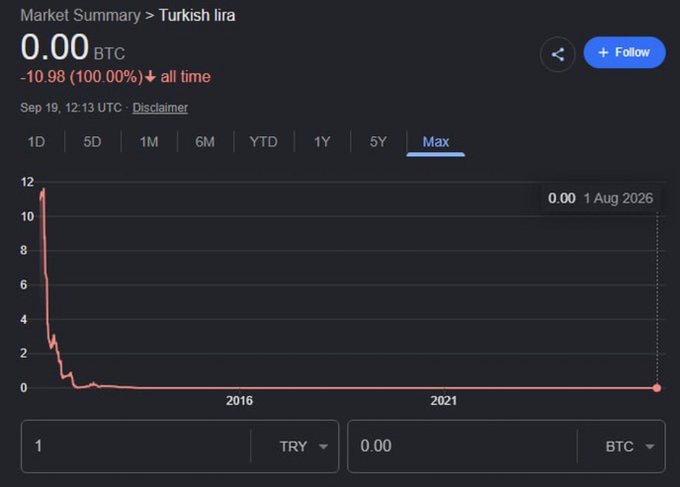Click the -10.98 (100.00%) change text
The height and width of the screenshot is (487, 680).
tap(82, 77)
